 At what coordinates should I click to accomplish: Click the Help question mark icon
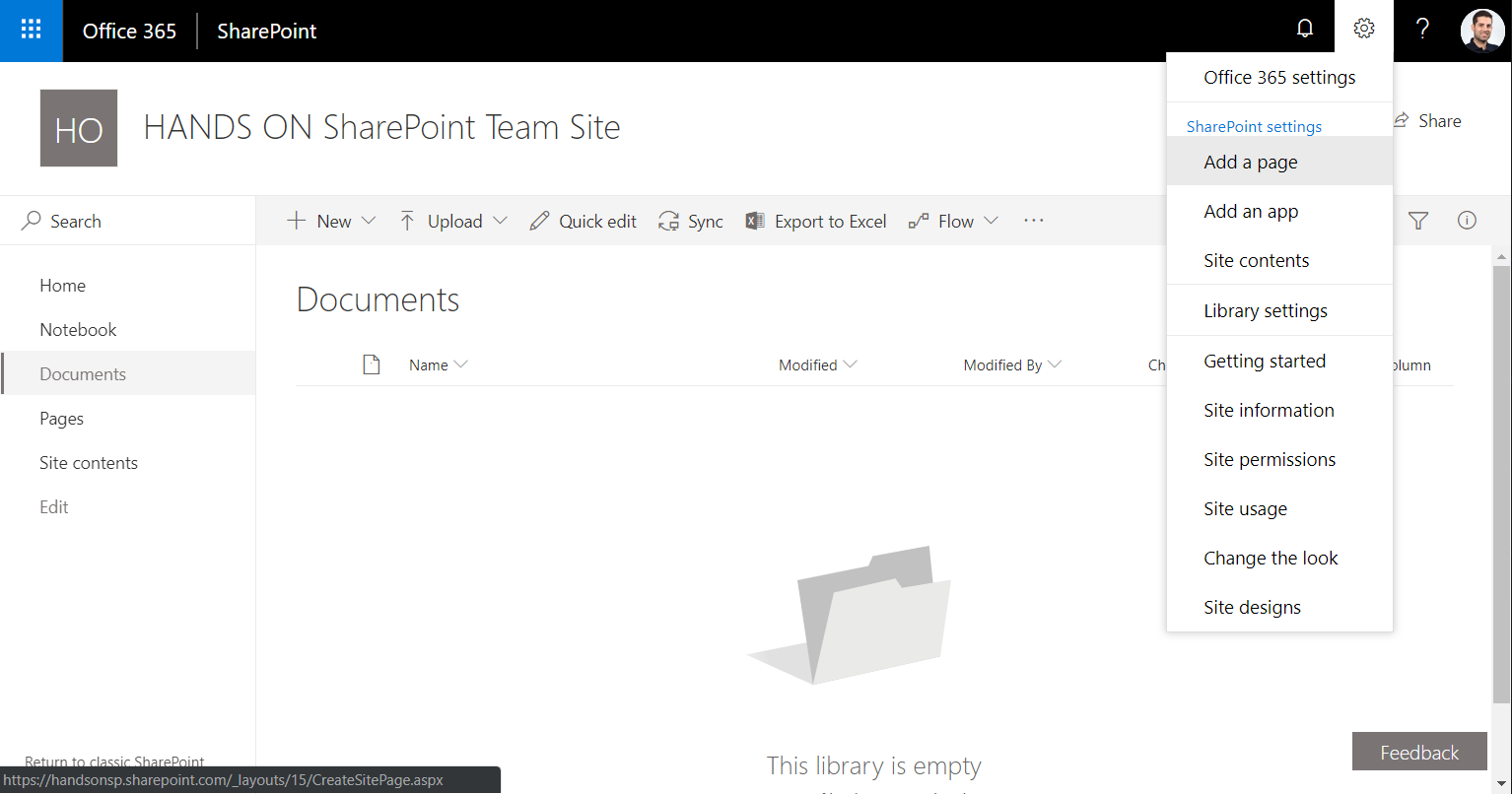pos(1422,29)
